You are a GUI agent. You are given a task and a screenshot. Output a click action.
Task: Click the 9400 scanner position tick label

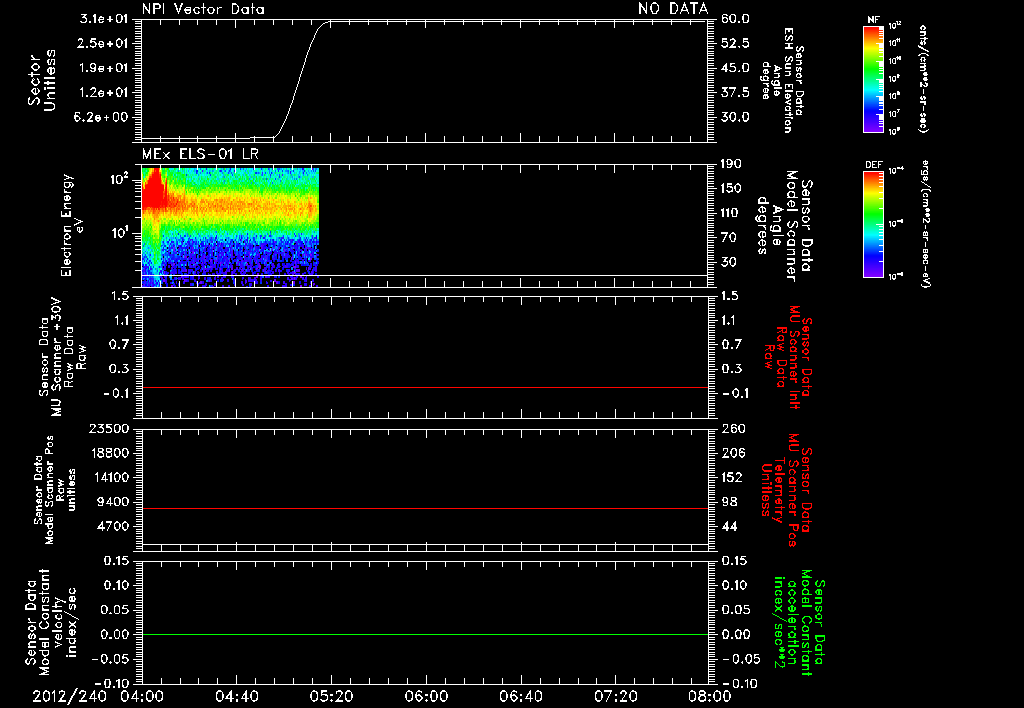point(114,502)
